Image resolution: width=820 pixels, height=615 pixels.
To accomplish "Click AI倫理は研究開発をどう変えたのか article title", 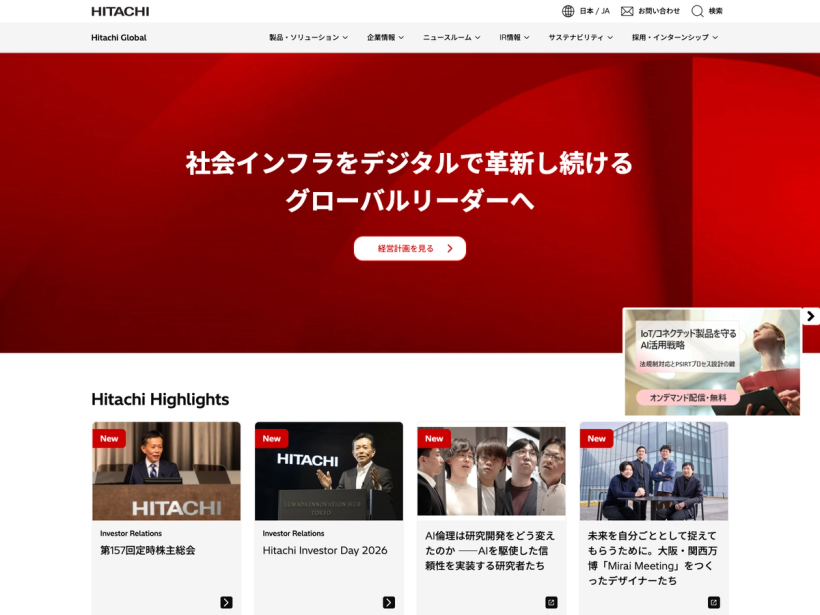I will coord(489,551).
